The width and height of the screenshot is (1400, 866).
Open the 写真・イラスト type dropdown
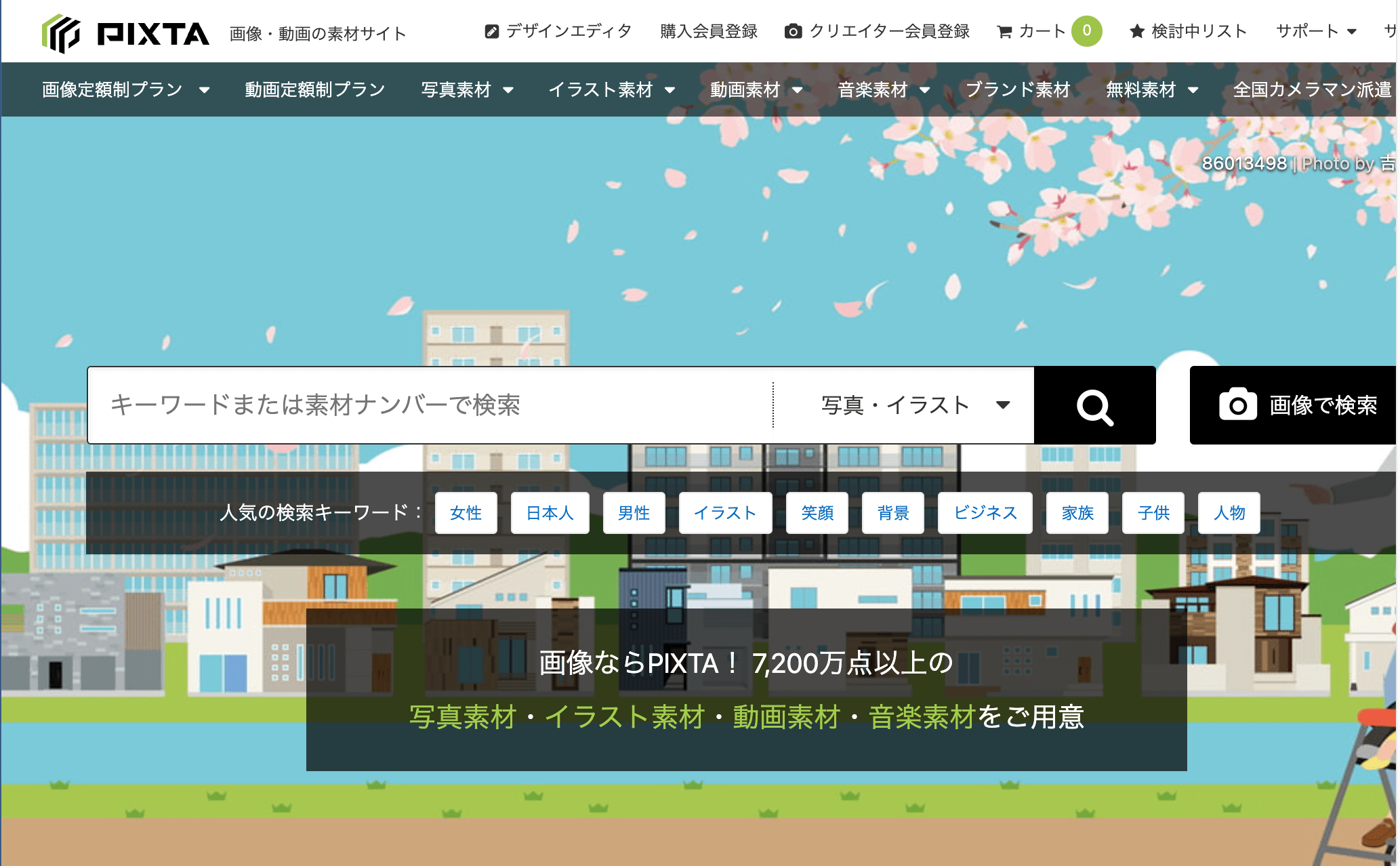[904, 405]
